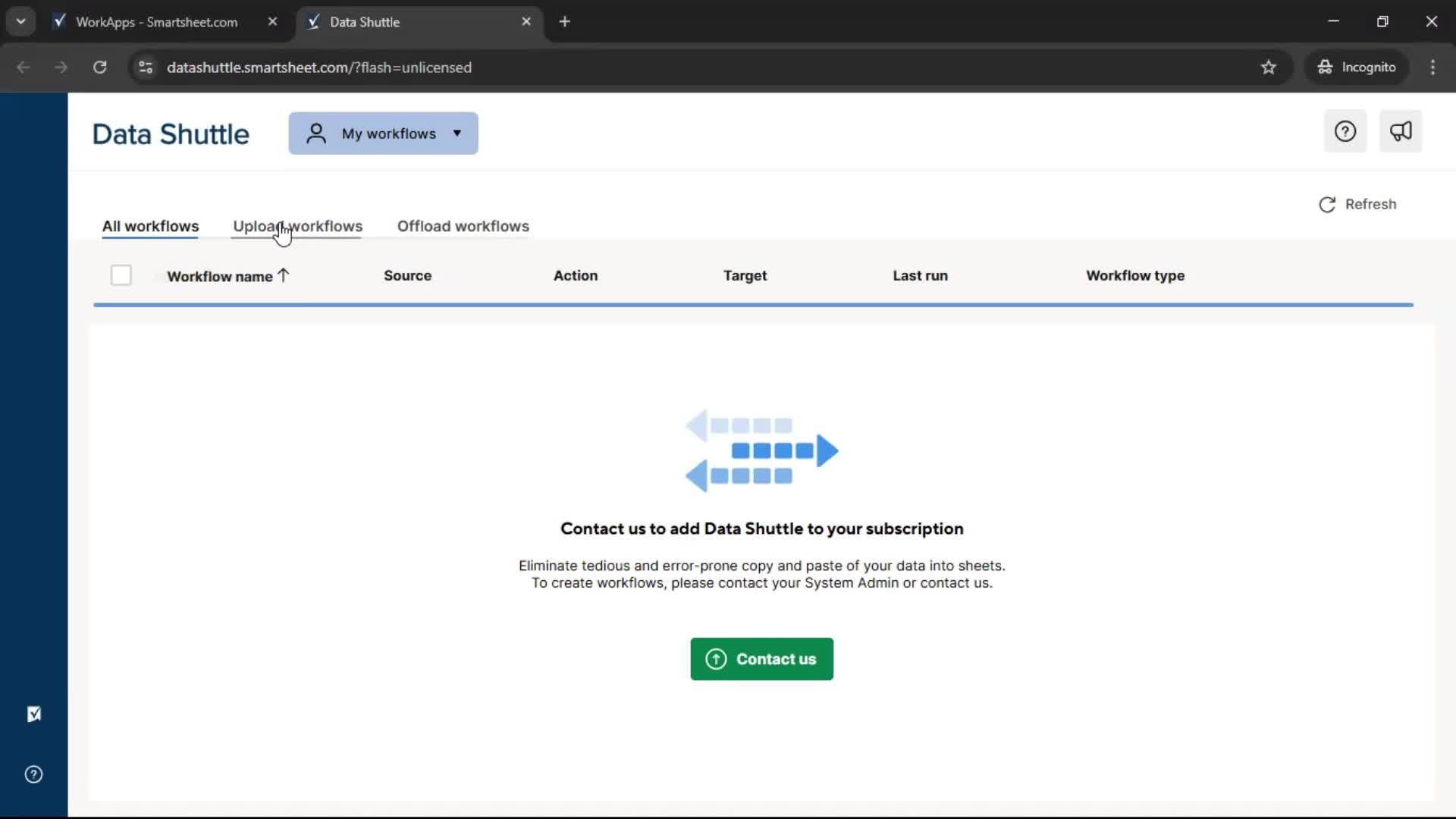Open the Incognito profile indicator
Viewport: 1456px width, 819px height.
tap(1357, 67)
